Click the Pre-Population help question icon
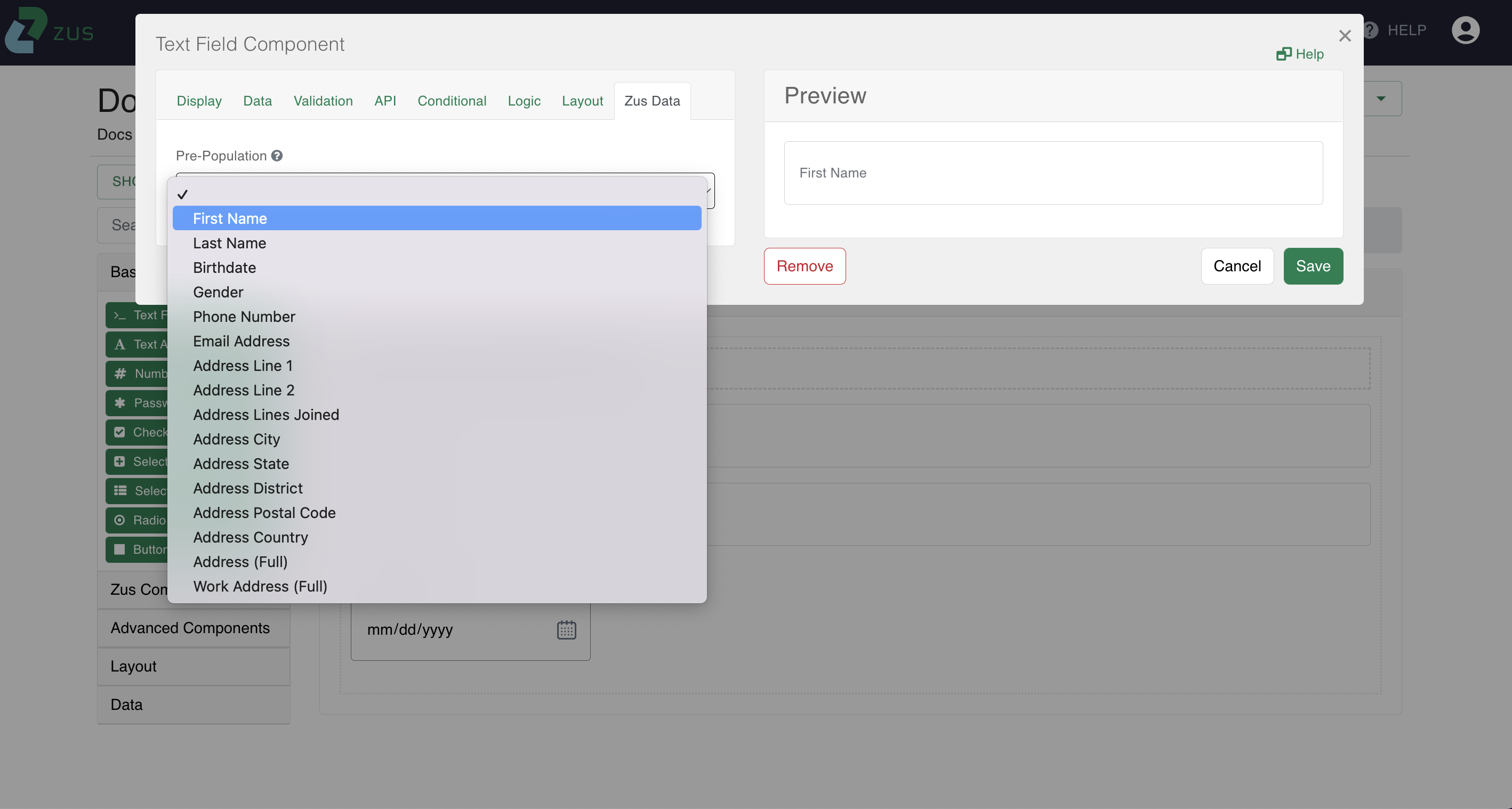Image resolution: width=1512 pixels, height=809 pixels. [x=277, y=156]
